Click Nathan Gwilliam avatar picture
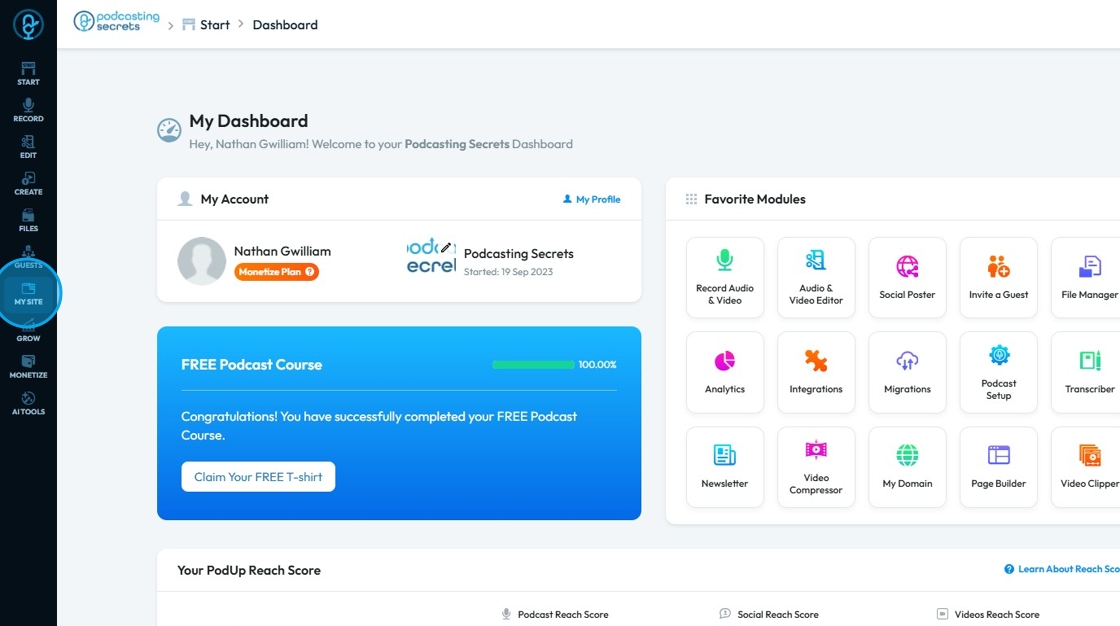The image size is (1120, 626). 201,261
